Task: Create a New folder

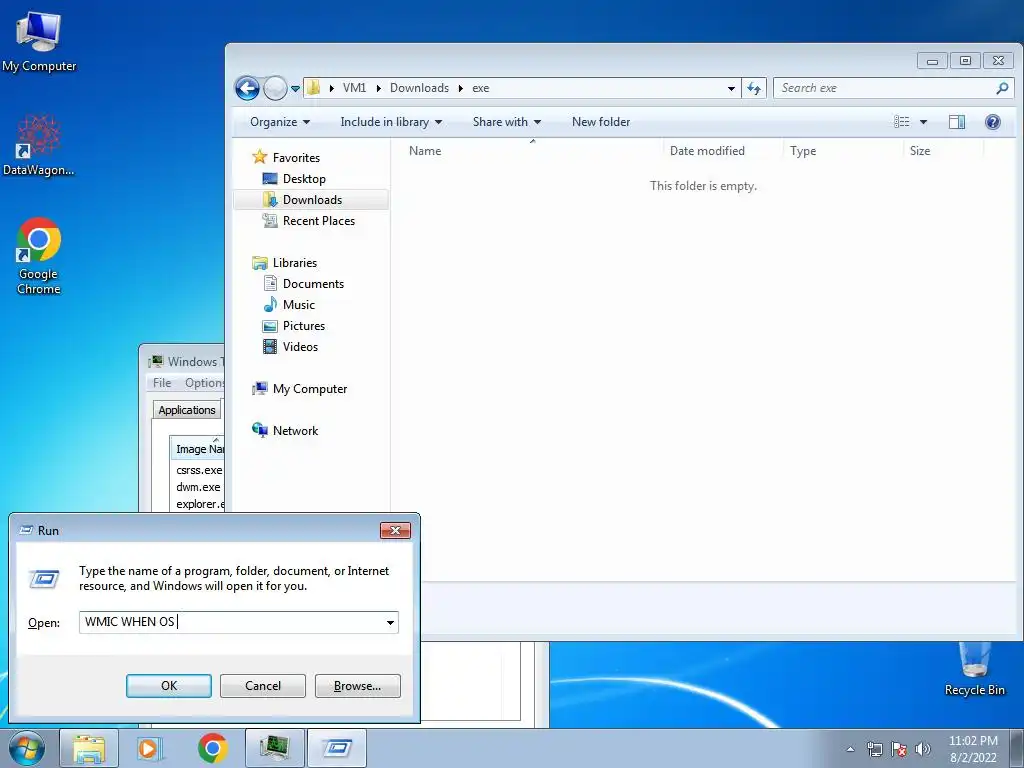Action: pyautogui.click(x=601, y=122)
